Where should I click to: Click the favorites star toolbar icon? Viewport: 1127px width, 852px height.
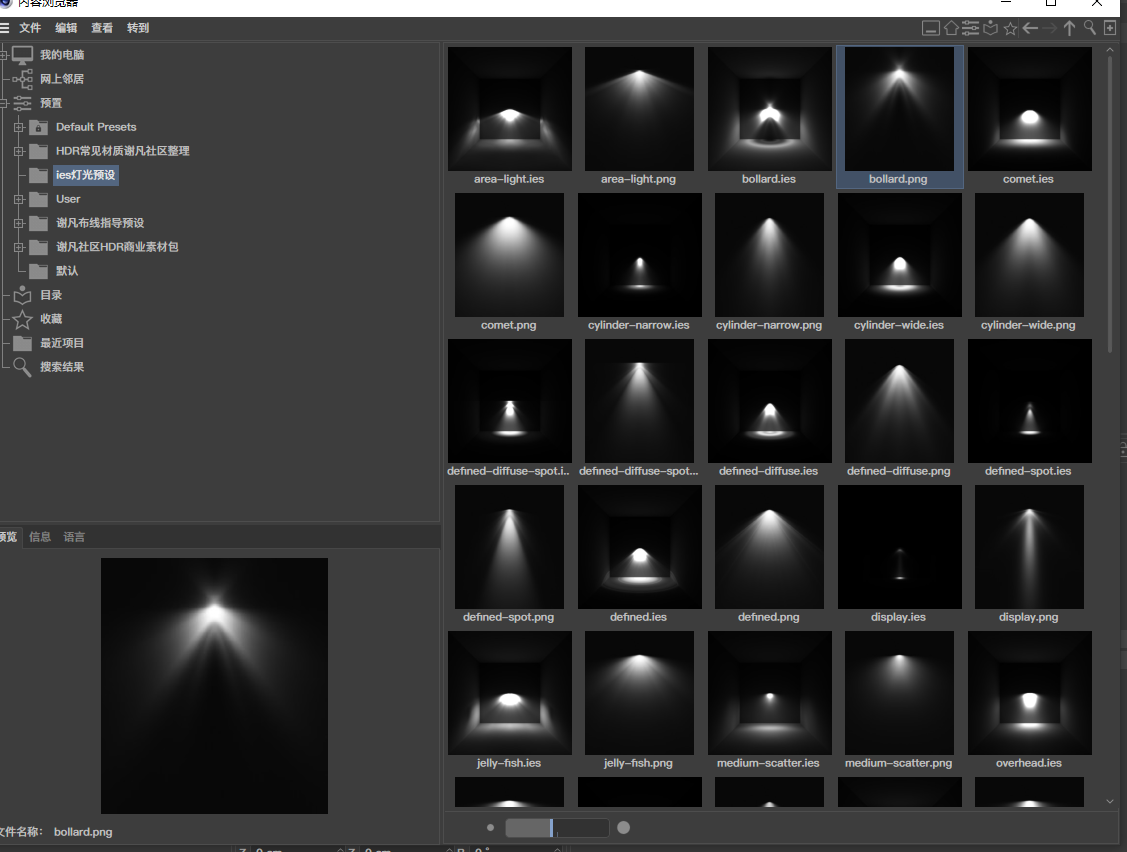point(1010,28)
